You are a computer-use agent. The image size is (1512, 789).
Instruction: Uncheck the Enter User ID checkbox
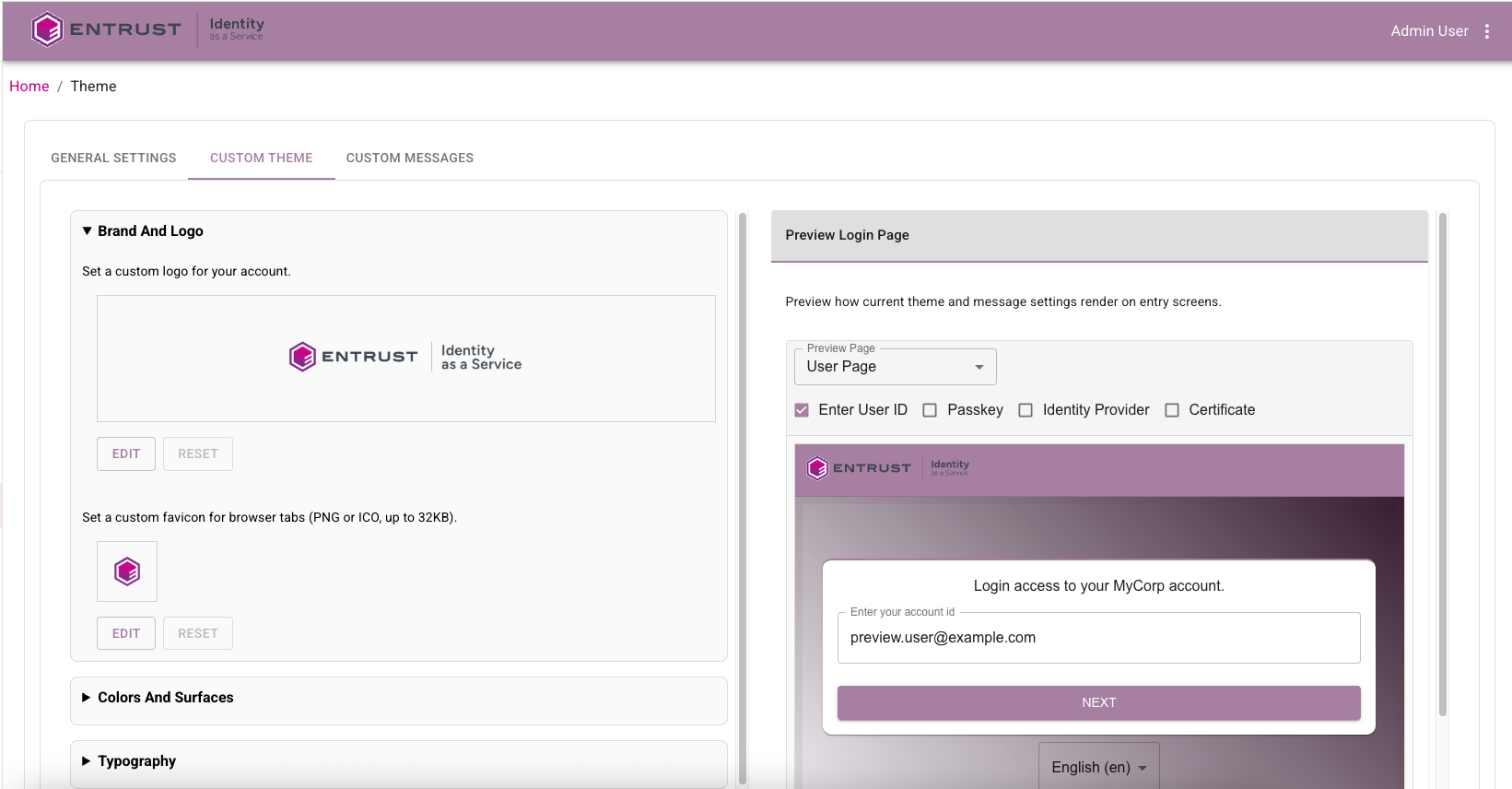(x=802, y=410)
